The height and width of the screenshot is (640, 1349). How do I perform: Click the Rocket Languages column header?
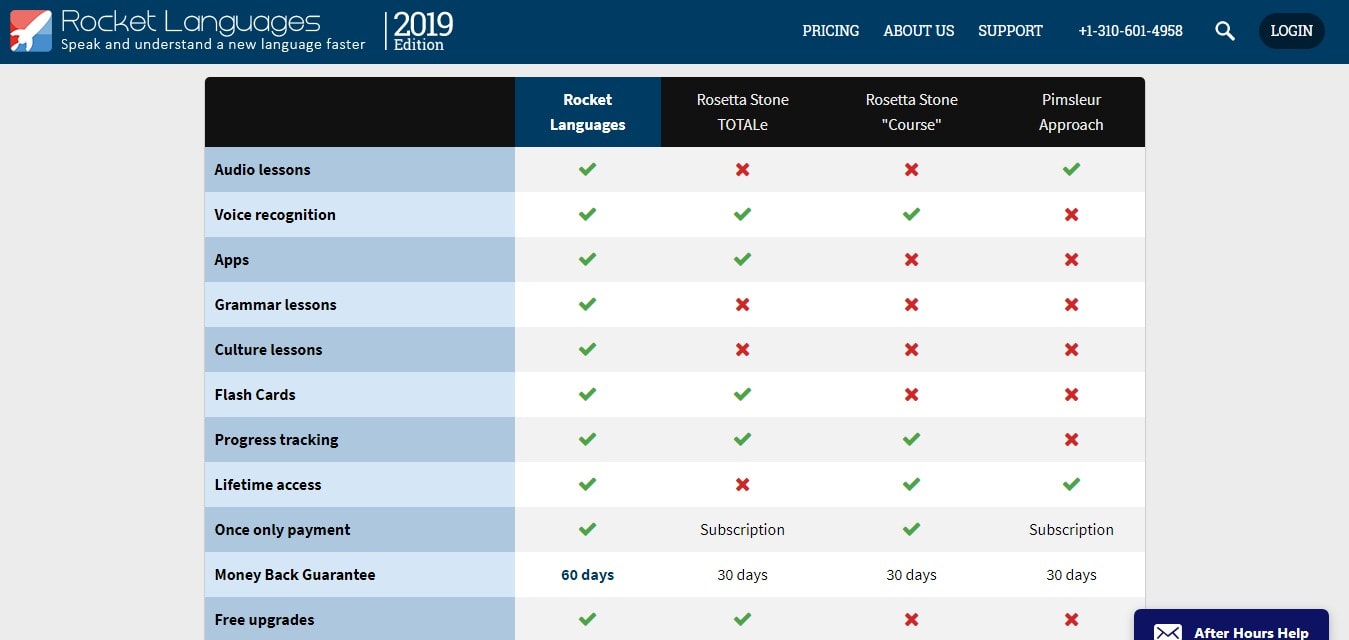tap(588, 112)
